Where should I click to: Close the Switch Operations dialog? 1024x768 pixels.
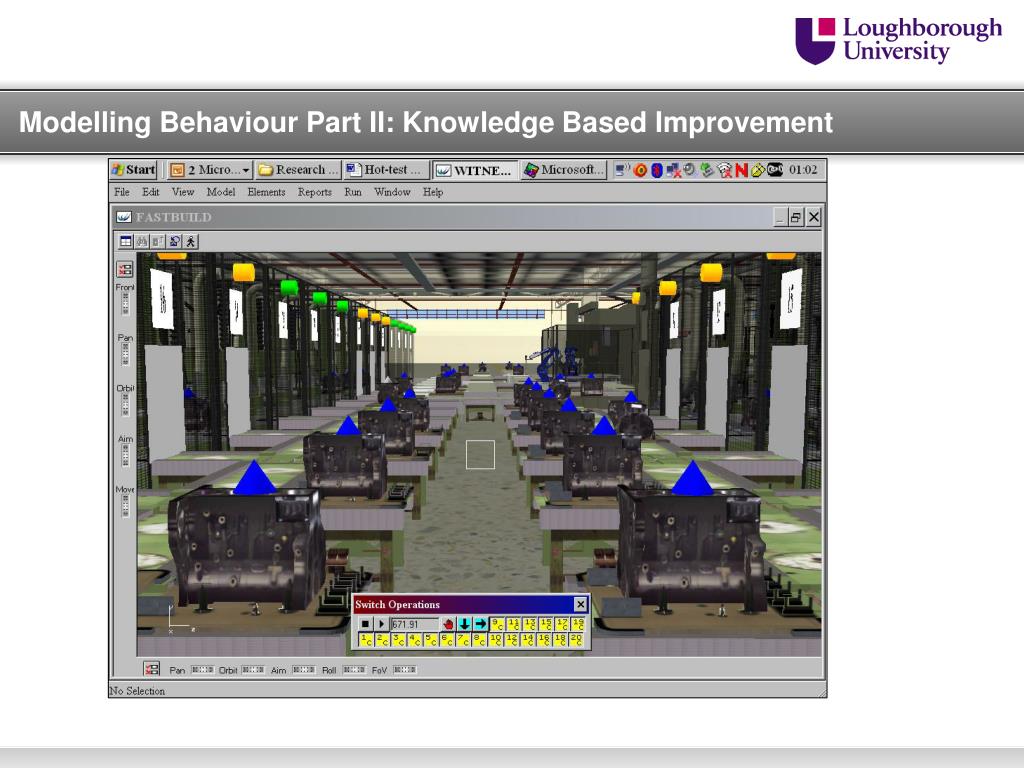[x=581, y=604]
